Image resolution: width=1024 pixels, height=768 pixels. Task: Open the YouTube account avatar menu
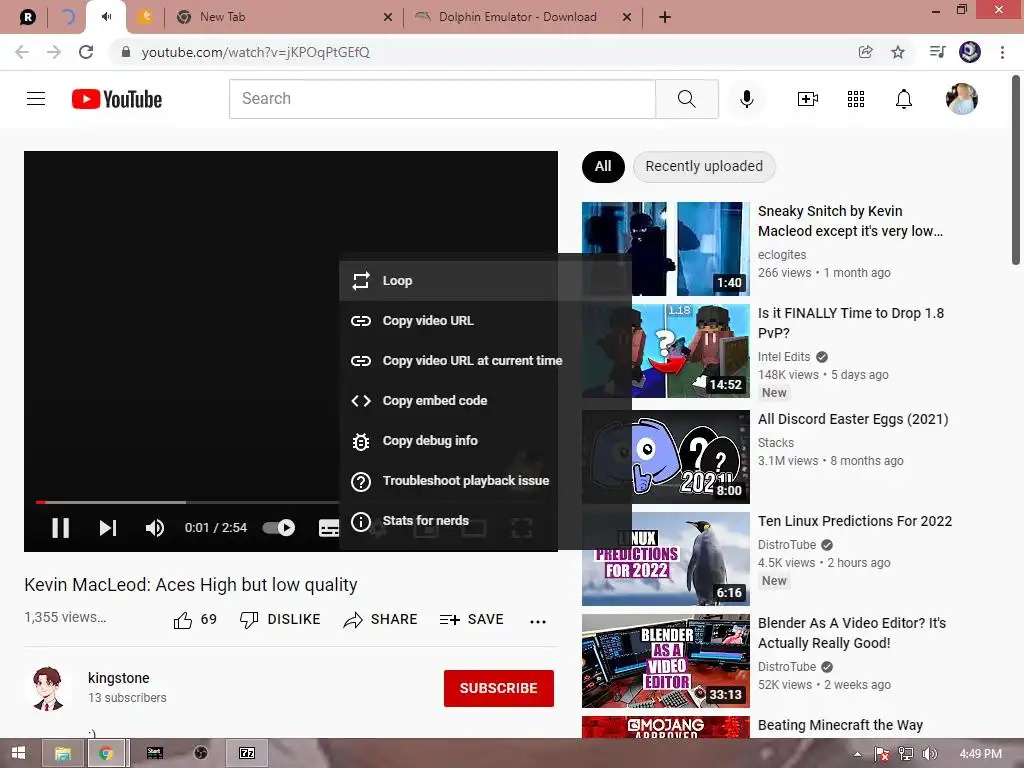[961, 99]
